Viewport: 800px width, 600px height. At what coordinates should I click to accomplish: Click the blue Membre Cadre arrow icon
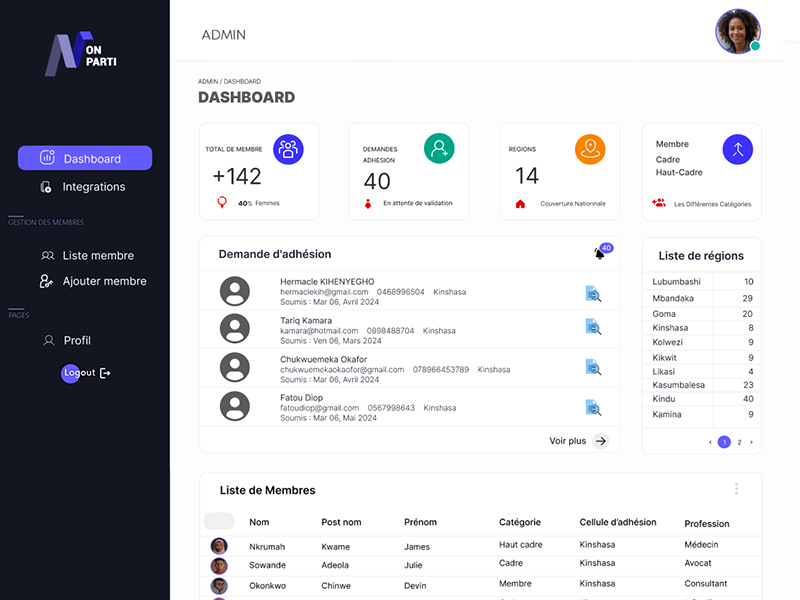[737, 148]
